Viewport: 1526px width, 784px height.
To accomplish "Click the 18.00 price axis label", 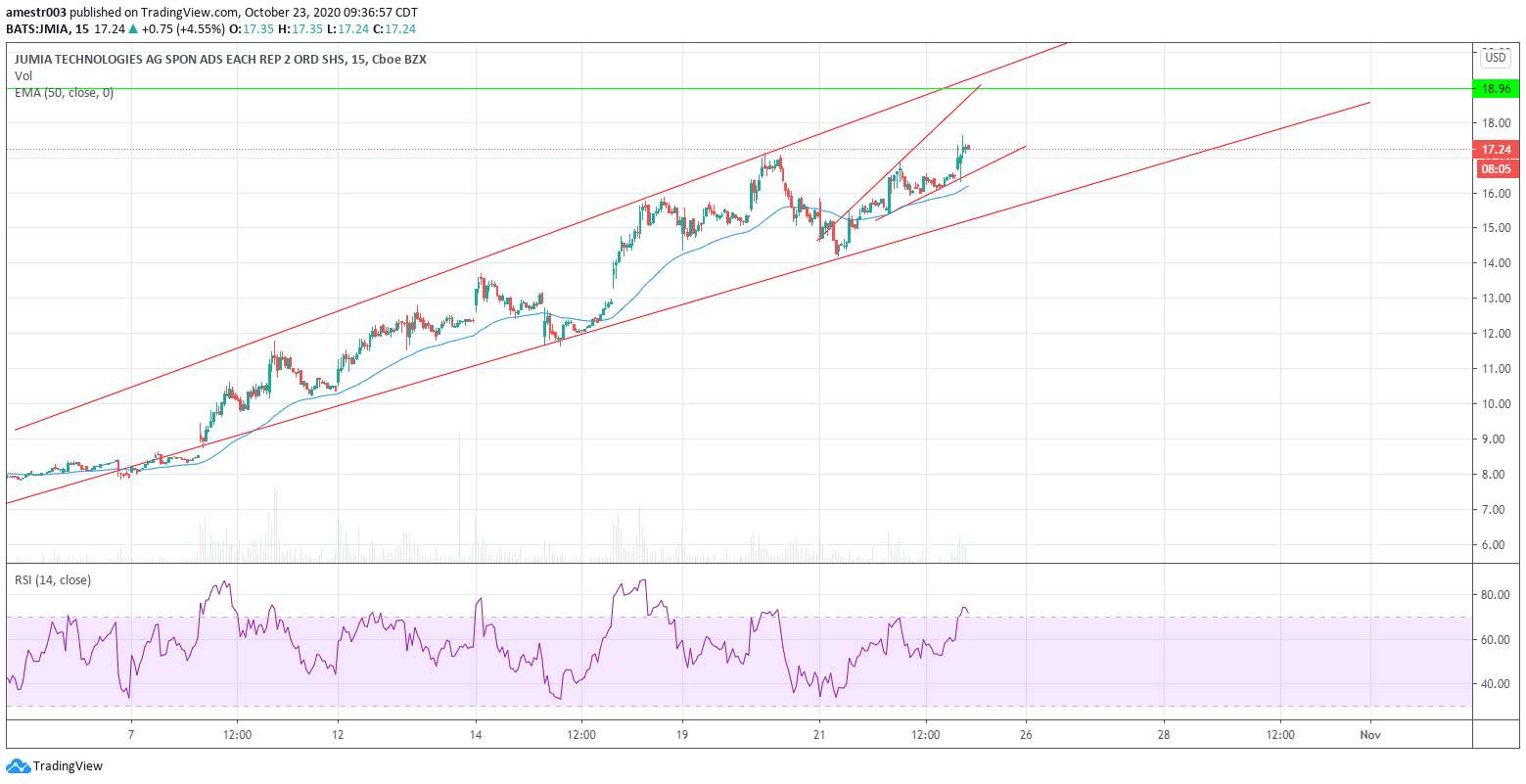I will coord(1495,123).
